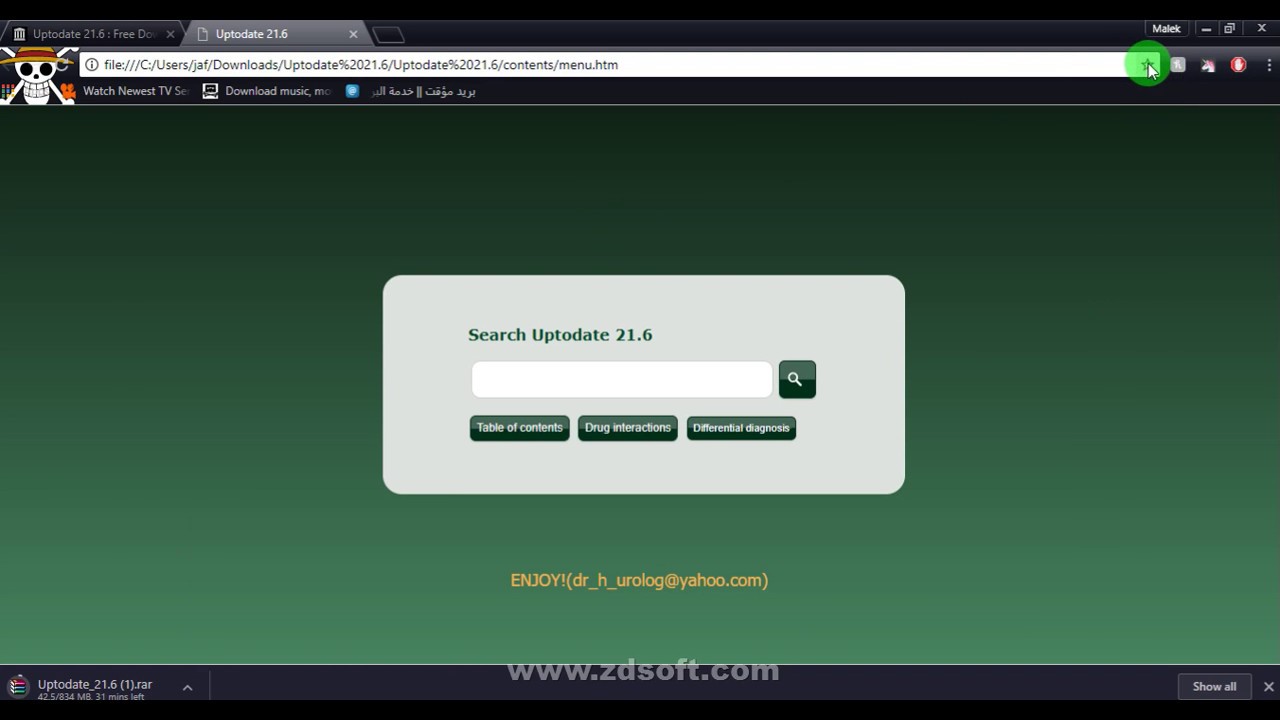Open the Chrome three-dot menu

point(1270,65)
